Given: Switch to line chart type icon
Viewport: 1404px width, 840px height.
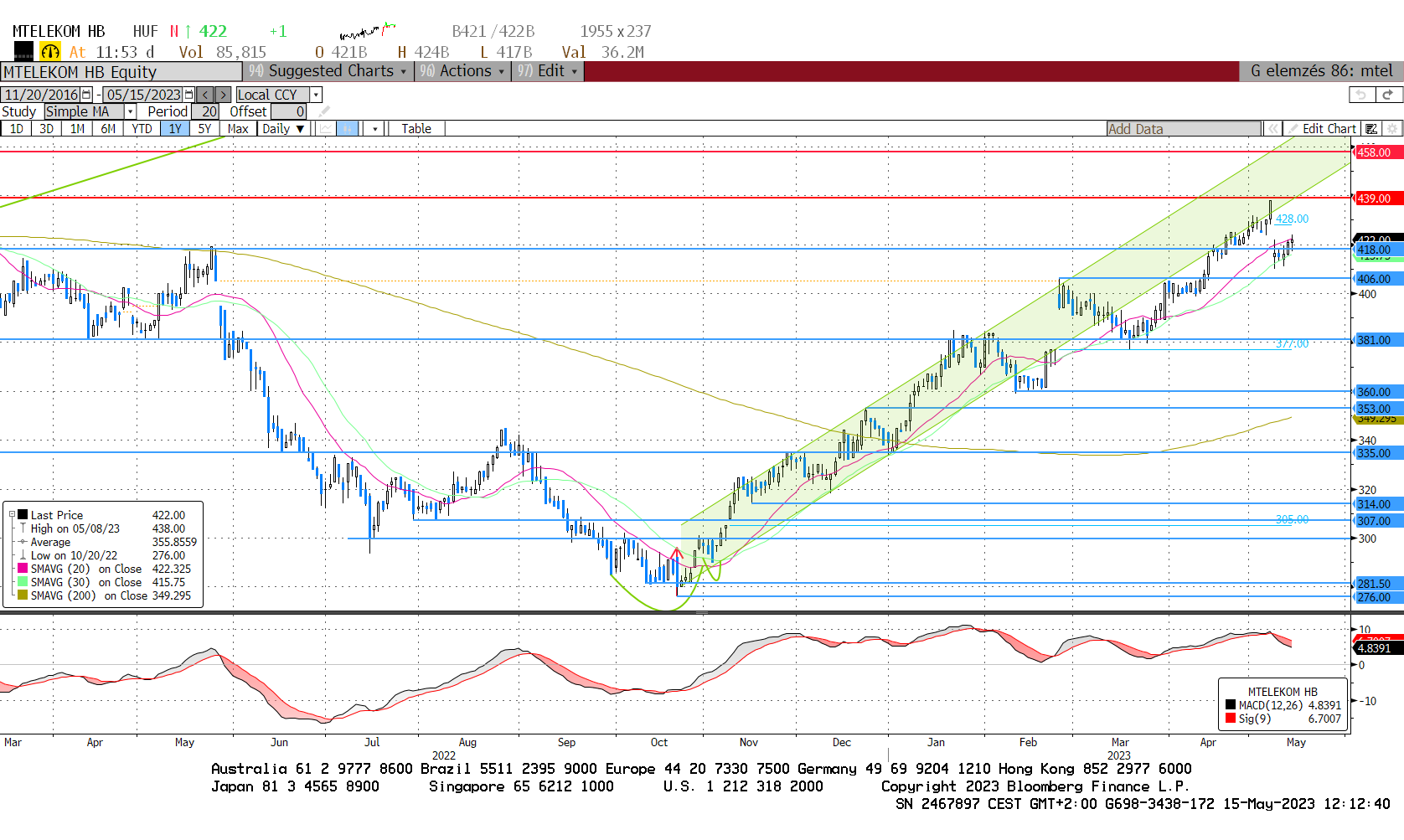Looking at the screenshot, I should pos(325,129).
